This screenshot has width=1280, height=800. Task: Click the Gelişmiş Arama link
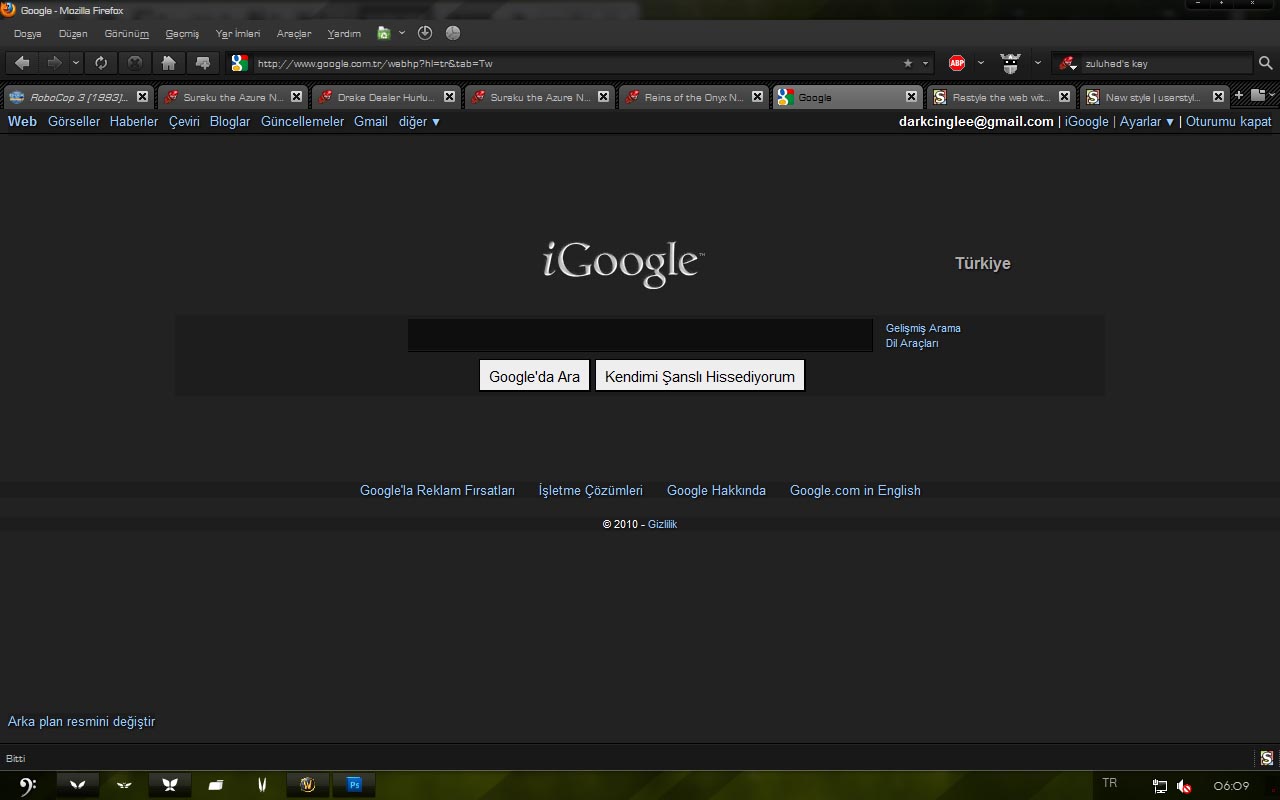point(923,328)
